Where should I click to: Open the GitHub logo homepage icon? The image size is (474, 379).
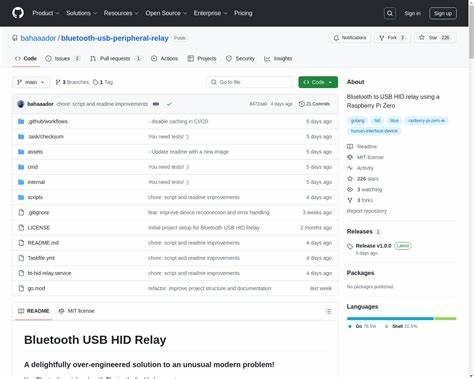(x=18, y=13)
